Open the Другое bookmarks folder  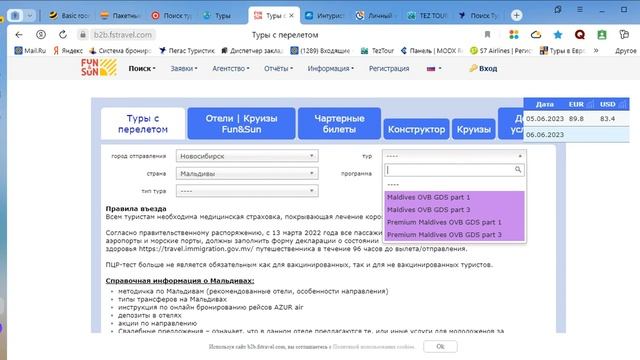pyautogui.click(x=626, y=51)
